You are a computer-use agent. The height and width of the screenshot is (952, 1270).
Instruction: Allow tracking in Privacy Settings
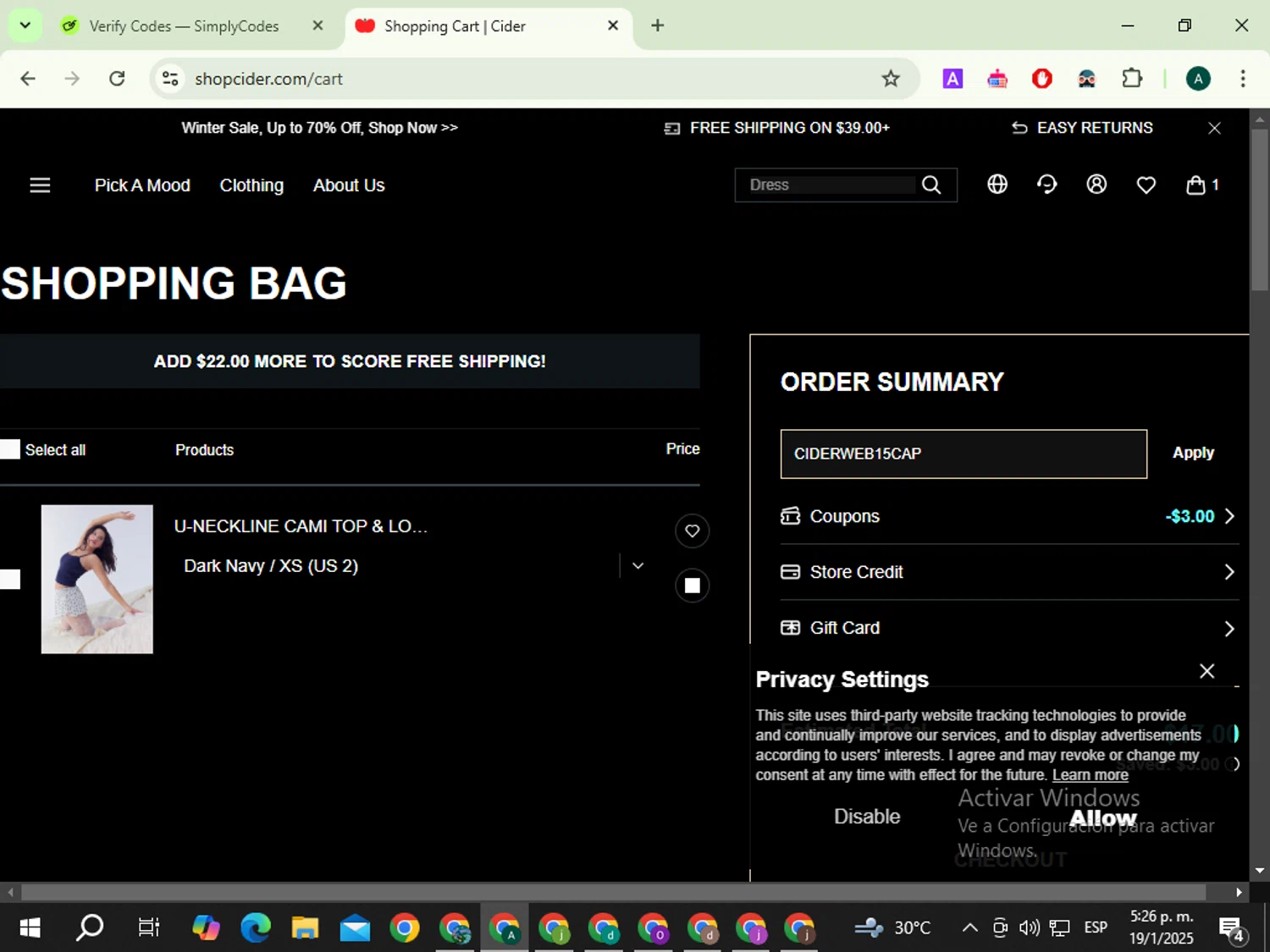click(1103, 818)
